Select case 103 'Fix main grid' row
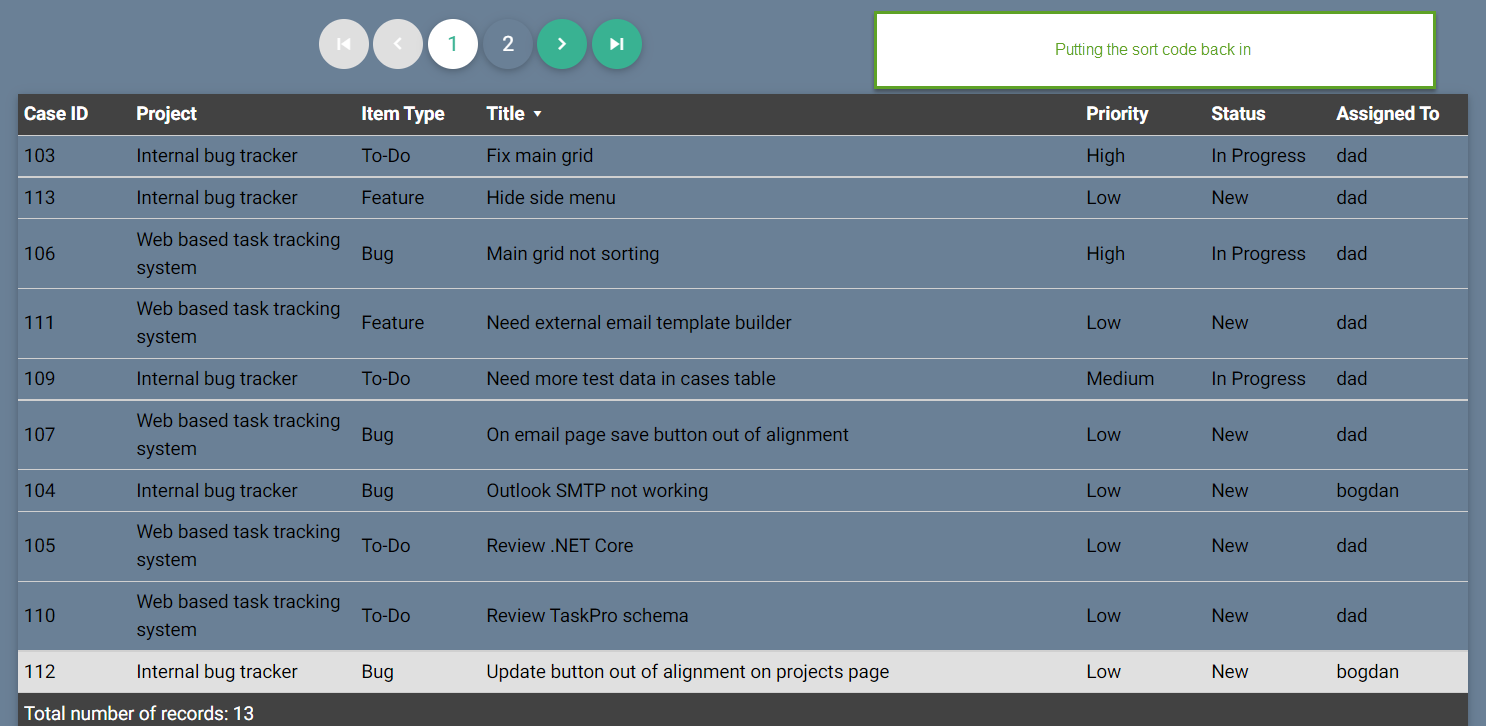Viewport: 1486px width, 726px height. tap(540, 156)
